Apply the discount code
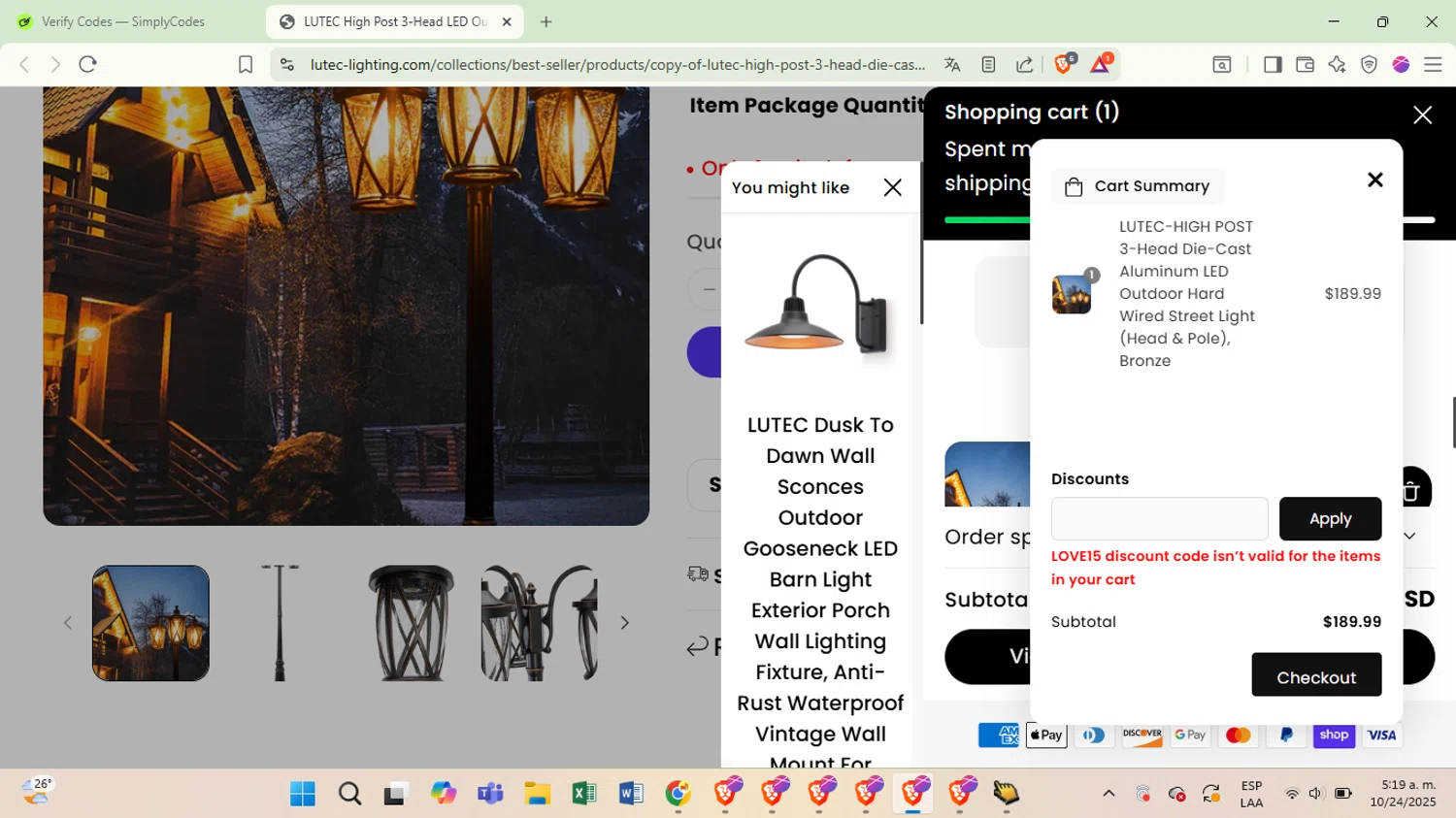 point(1330,519)
